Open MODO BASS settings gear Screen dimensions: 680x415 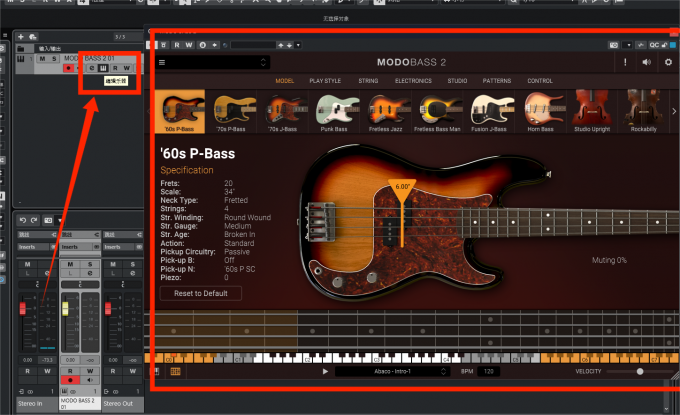pos(668,62)
